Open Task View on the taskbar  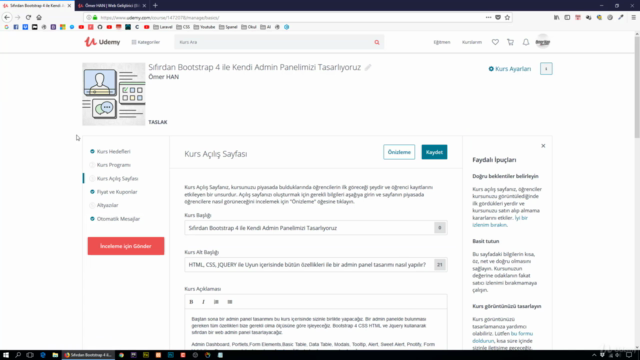coord(30,355)
